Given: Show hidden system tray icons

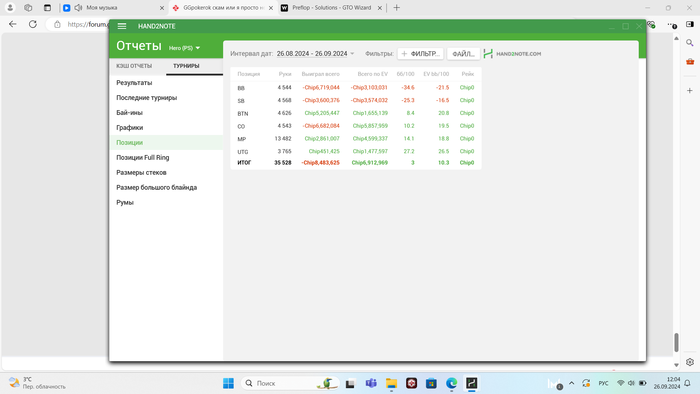Looking at the screenshot, I should [571, 383].
